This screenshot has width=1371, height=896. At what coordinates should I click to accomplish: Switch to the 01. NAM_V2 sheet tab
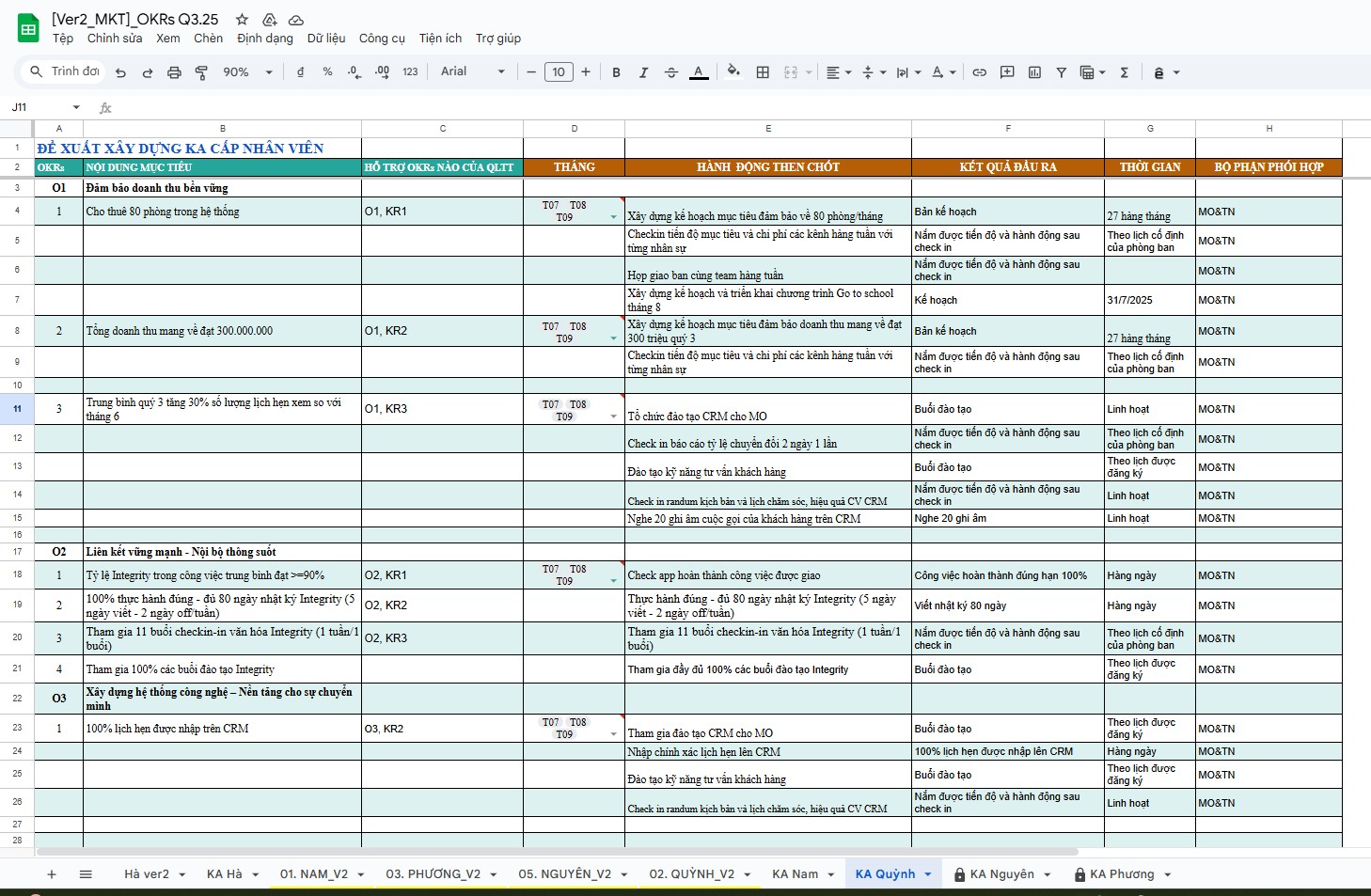(313, 874)
